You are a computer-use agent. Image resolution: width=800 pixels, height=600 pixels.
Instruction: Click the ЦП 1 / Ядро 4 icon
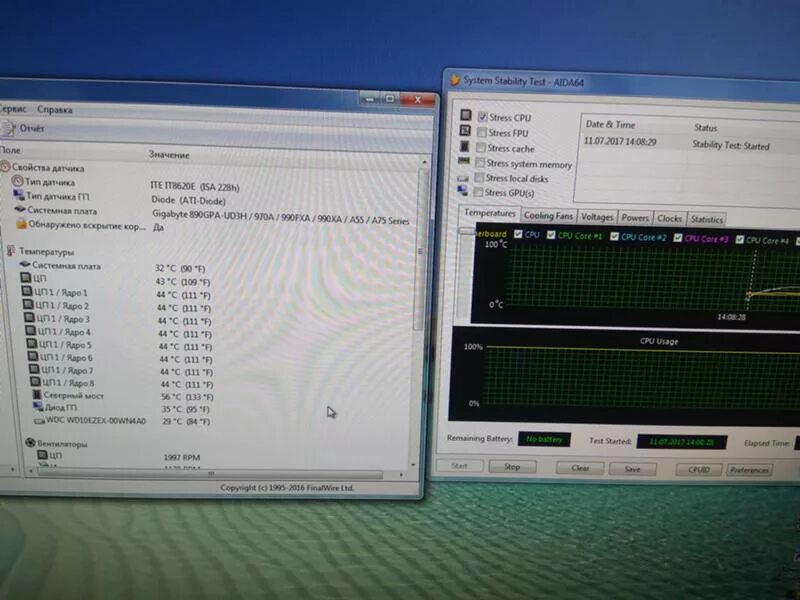click(31, 331)
